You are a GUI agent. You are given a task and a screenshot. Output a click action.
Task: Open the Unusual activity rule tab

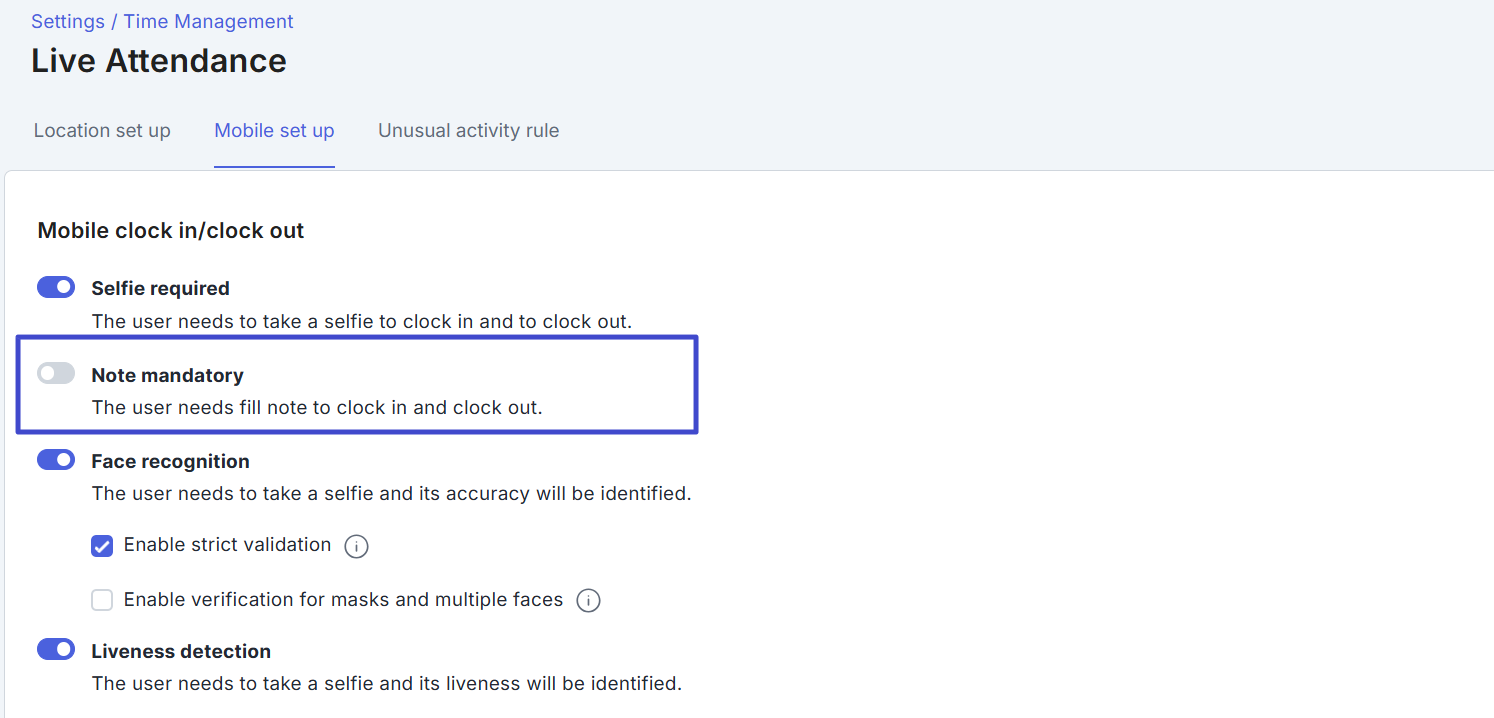pos(468,131)
